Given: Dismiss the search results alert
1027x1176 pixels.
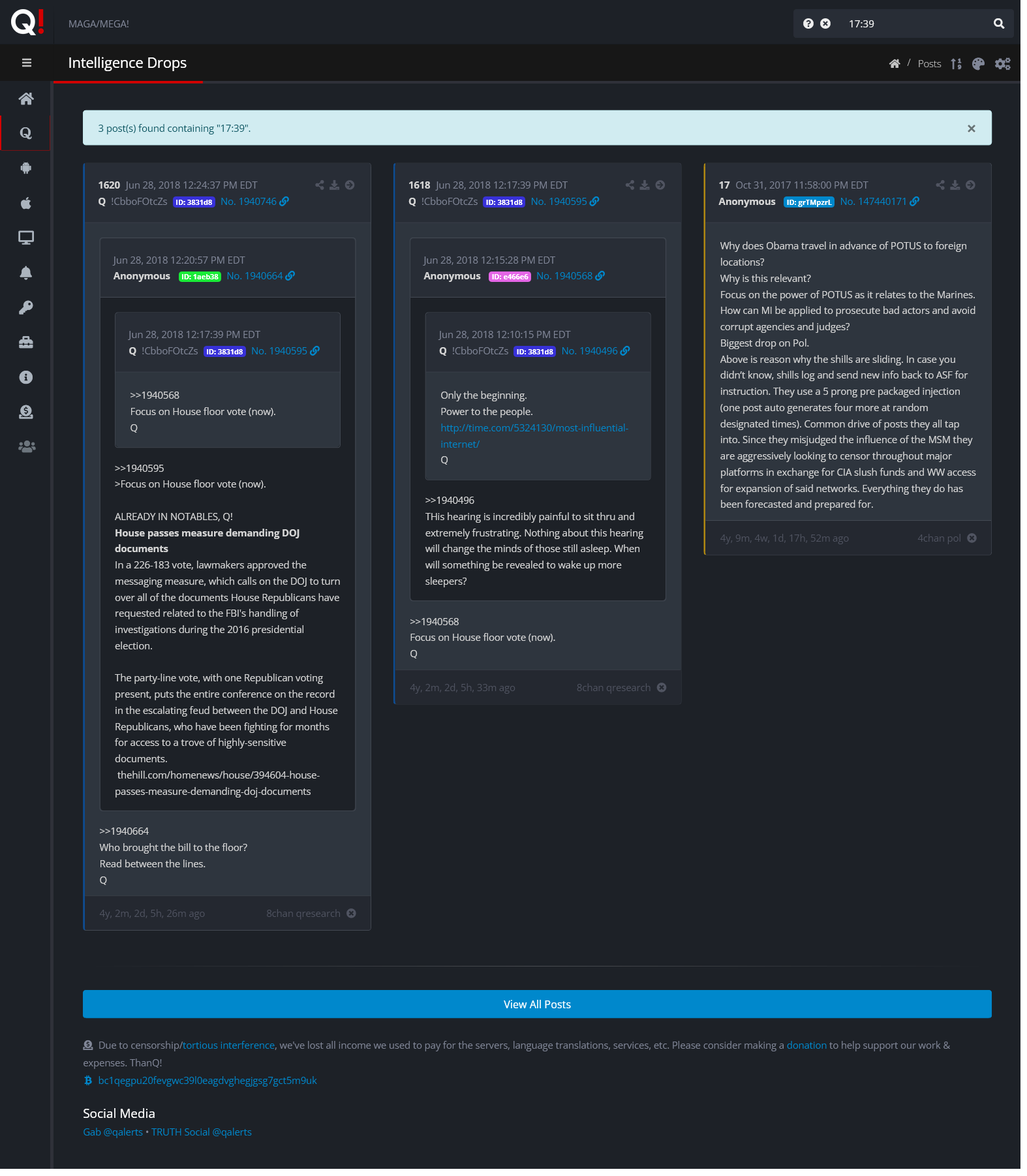Looking at the screenshot, I should click(x=971, y=129).
